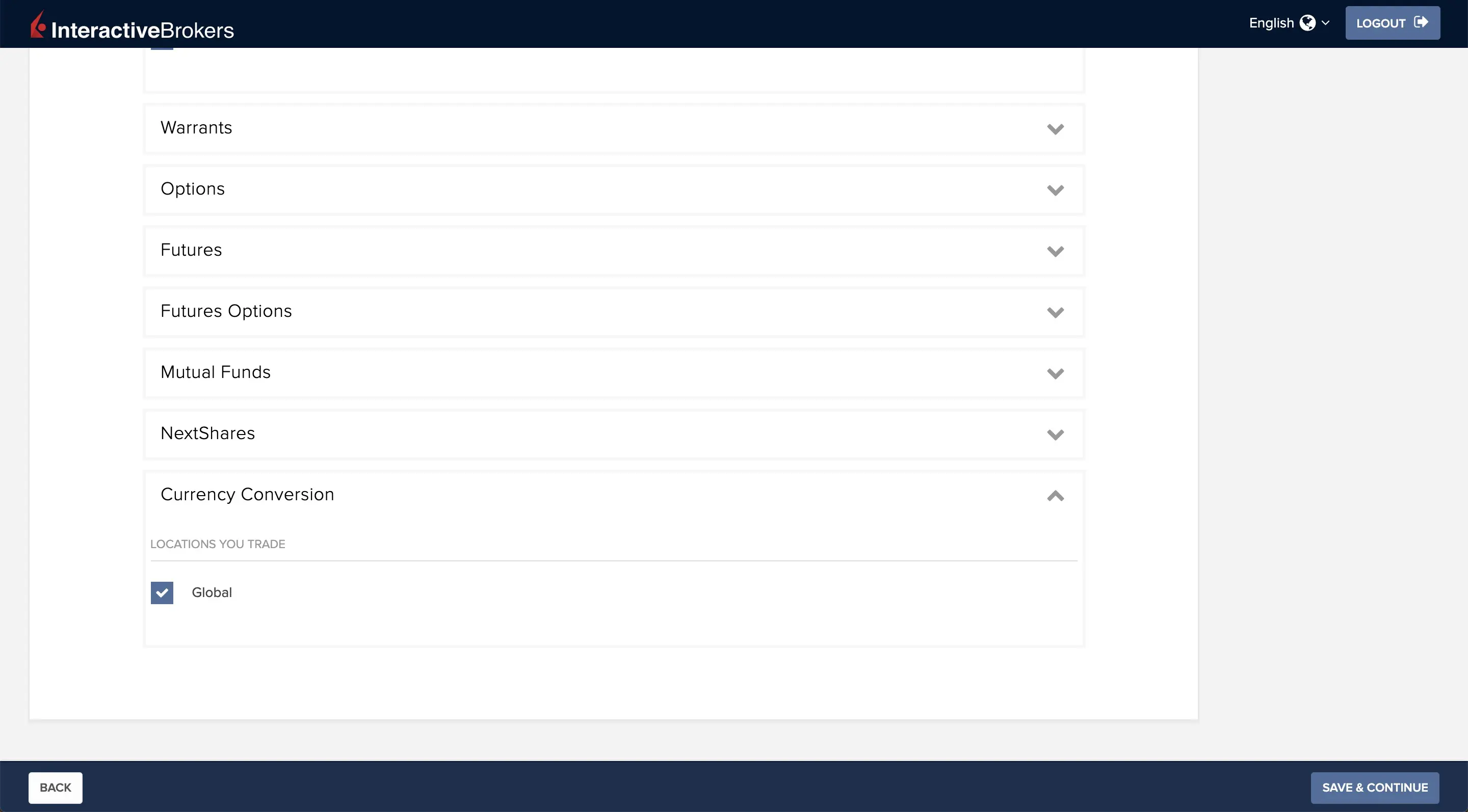Click the Futures Options section title

[226, 311]
